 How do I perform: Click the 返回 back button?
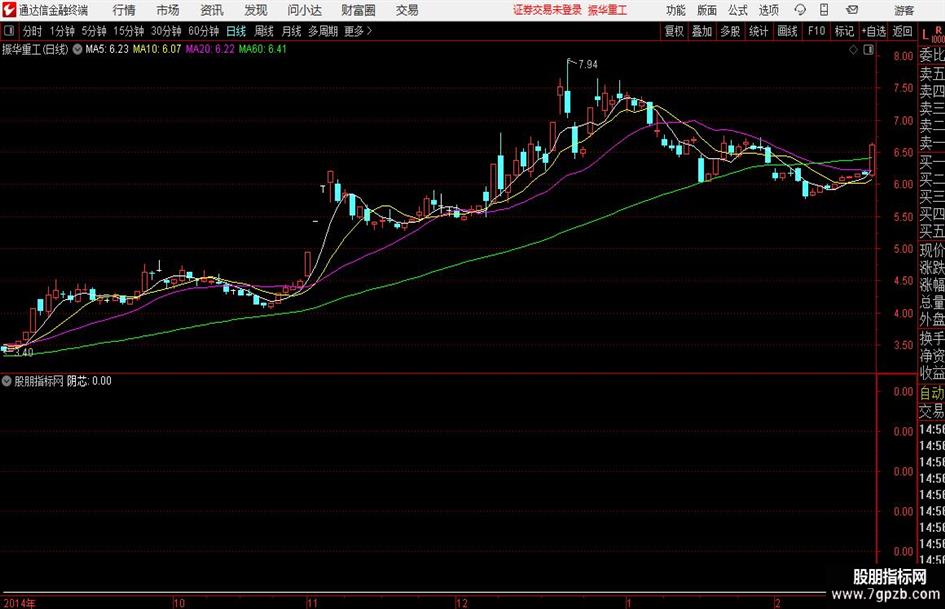[x=902, y=31]
